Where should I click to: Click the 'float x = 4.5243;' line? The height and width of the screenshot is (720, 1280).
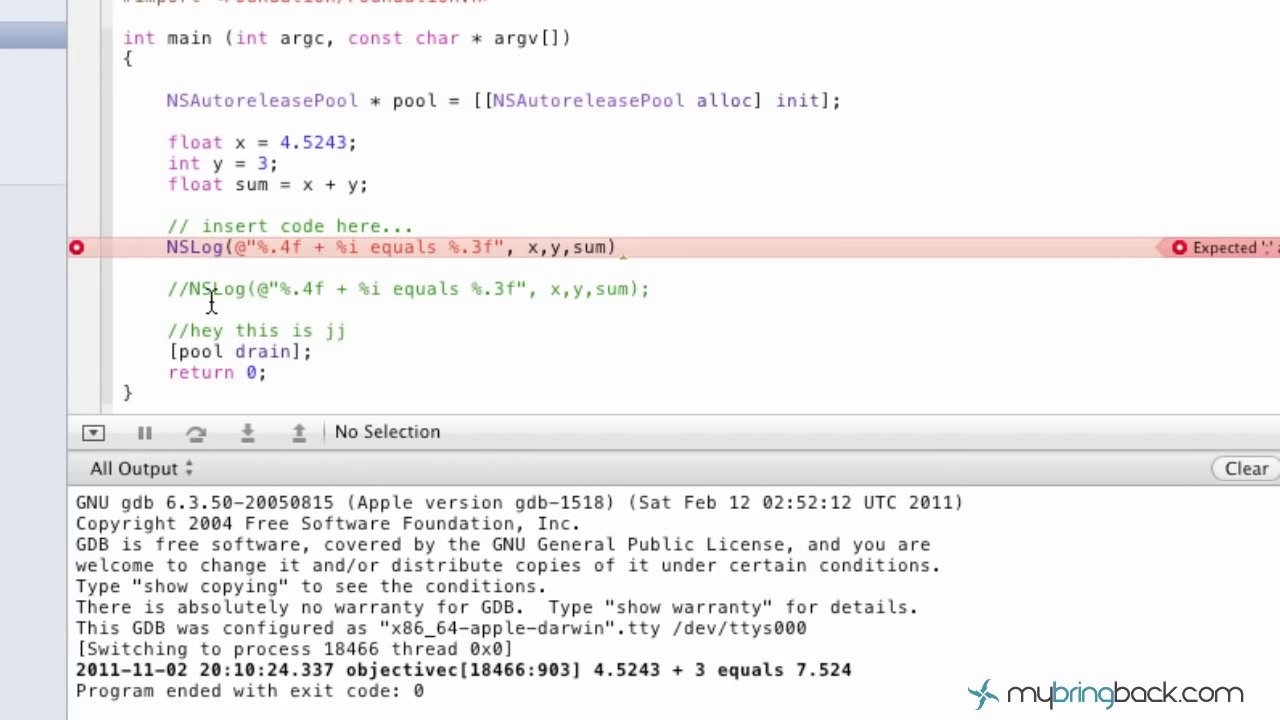click(x=262, y=142)
